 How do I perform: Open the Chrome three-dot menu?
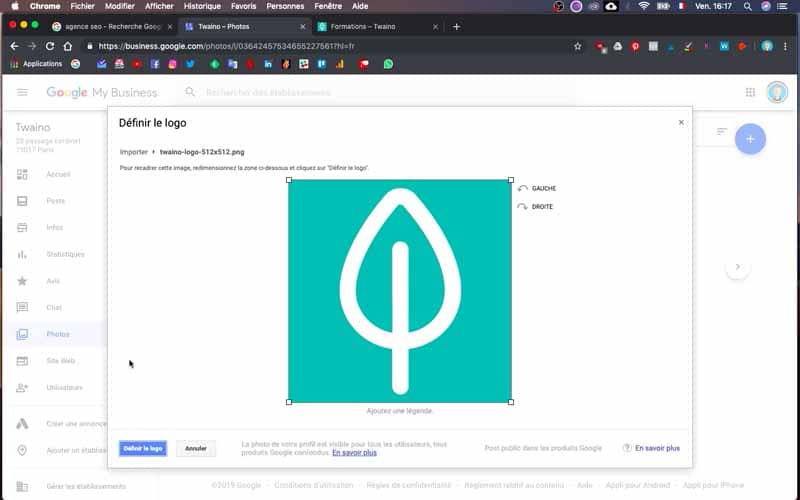(785, 46)
